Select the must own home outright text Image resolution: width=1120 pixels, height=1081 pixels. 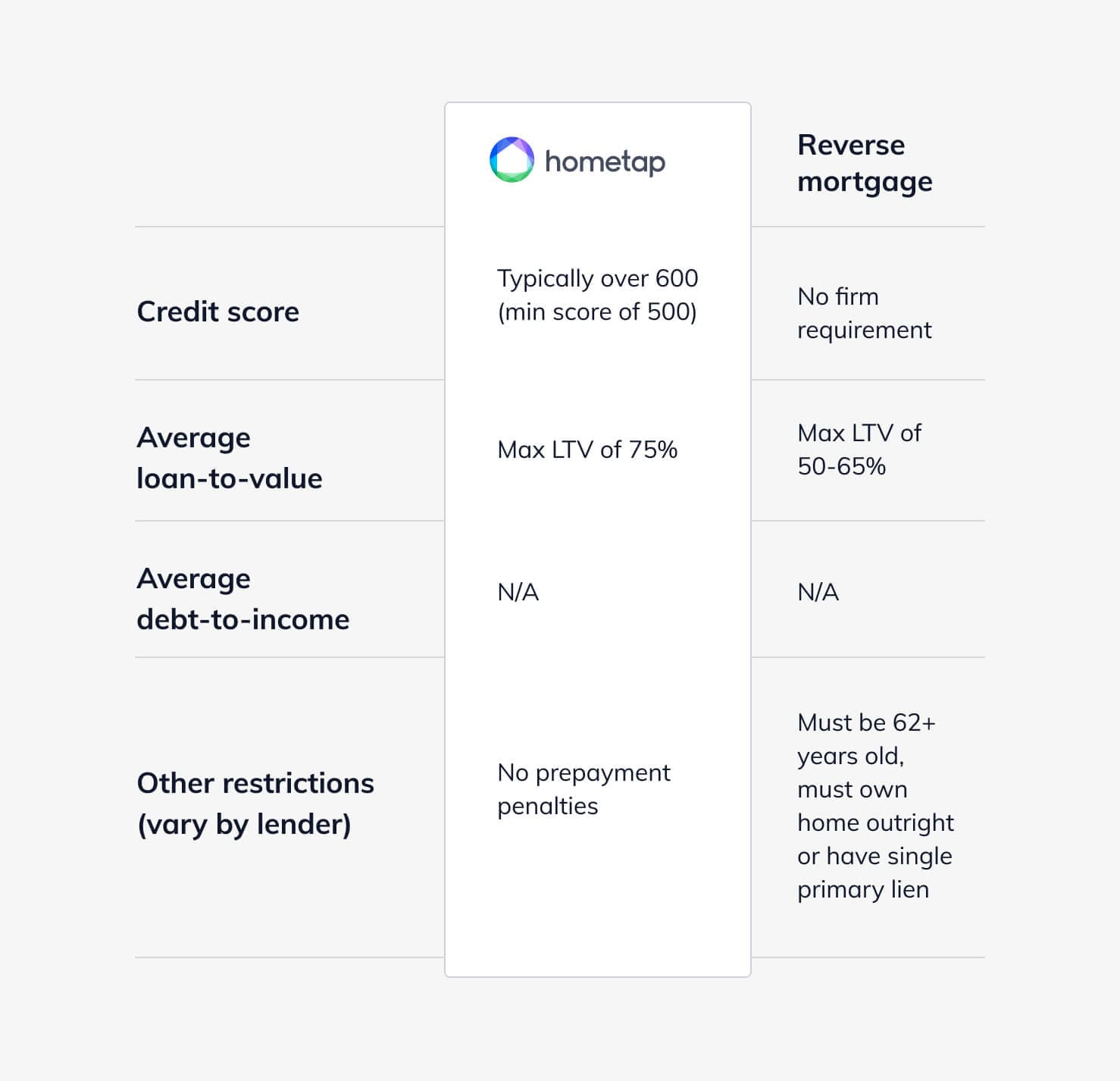click(875, 806)
